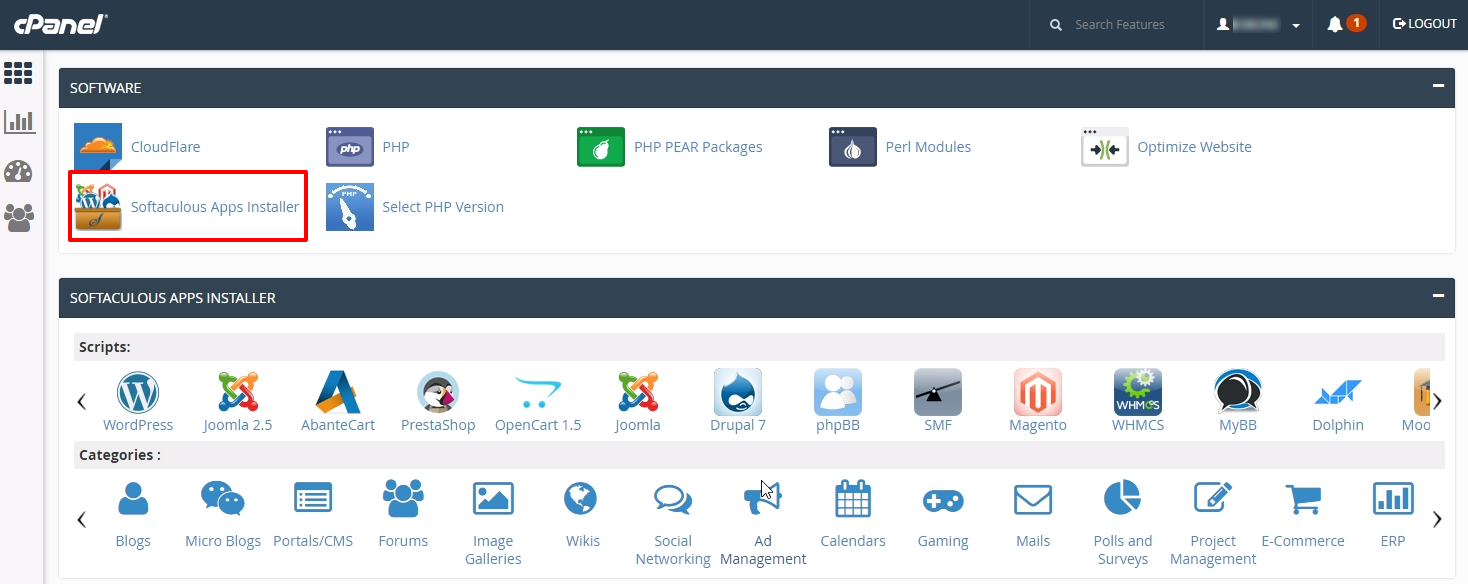
Task: Click the Optimize Website text link
Action: tap(1194, 147)
